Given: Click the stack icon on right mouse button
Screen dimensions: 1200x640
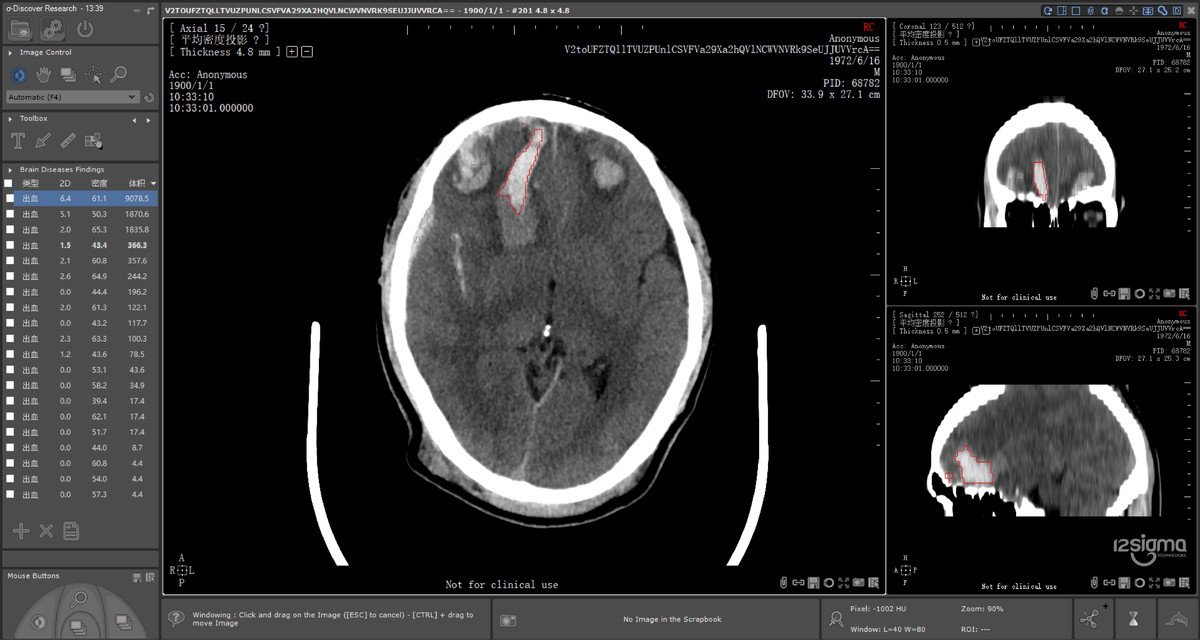Looking at the screenshot, I should click(x=122, y=622).
